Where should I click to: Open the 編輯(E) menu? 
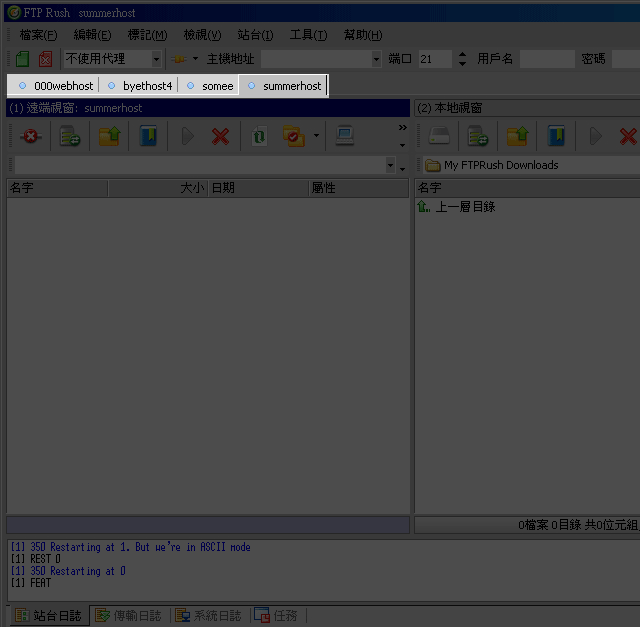92,35
